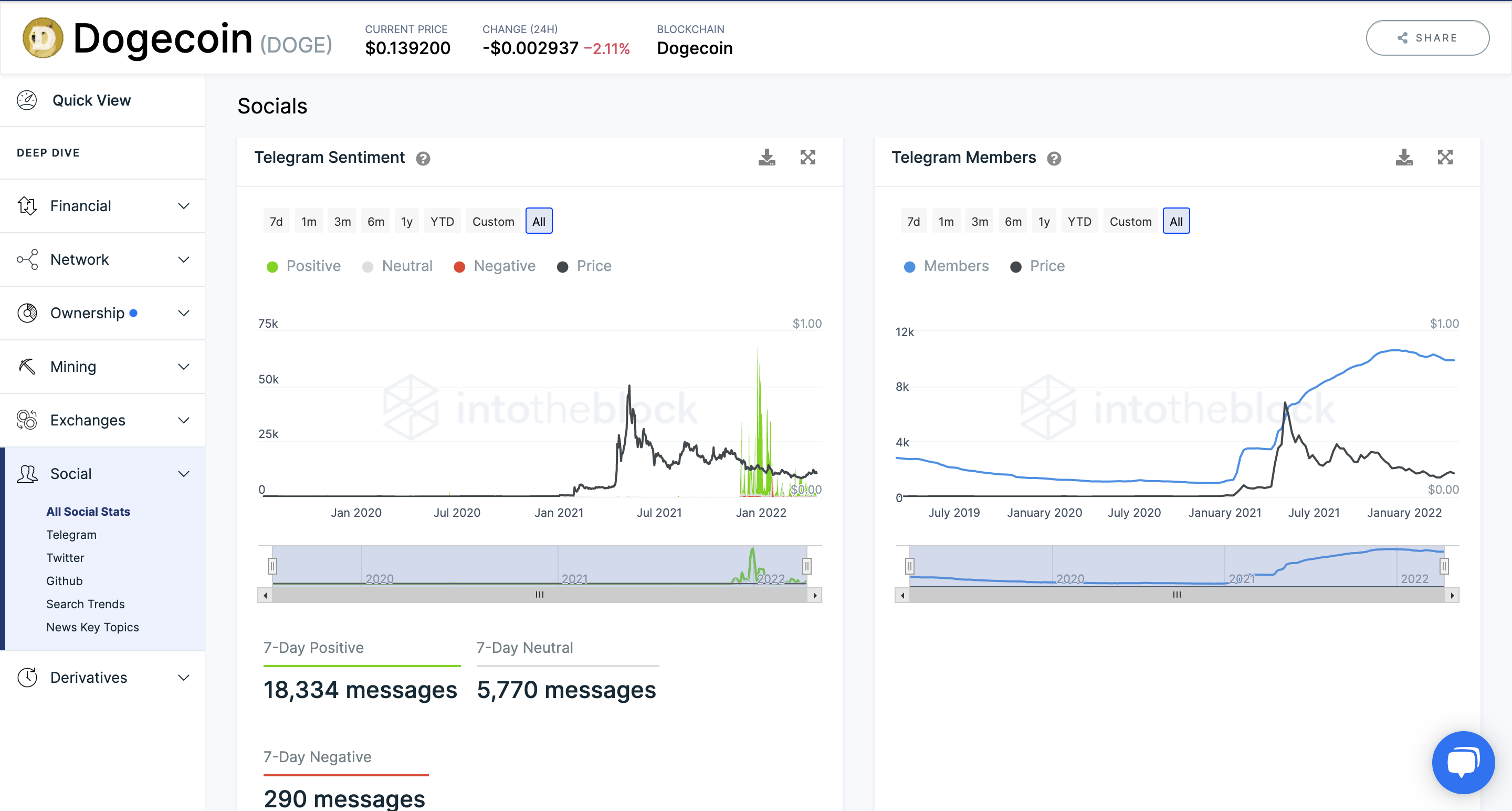This screenshot has width=1512, height=811.
Task: Open the chat support bubble
Action: click(1463, 762)
